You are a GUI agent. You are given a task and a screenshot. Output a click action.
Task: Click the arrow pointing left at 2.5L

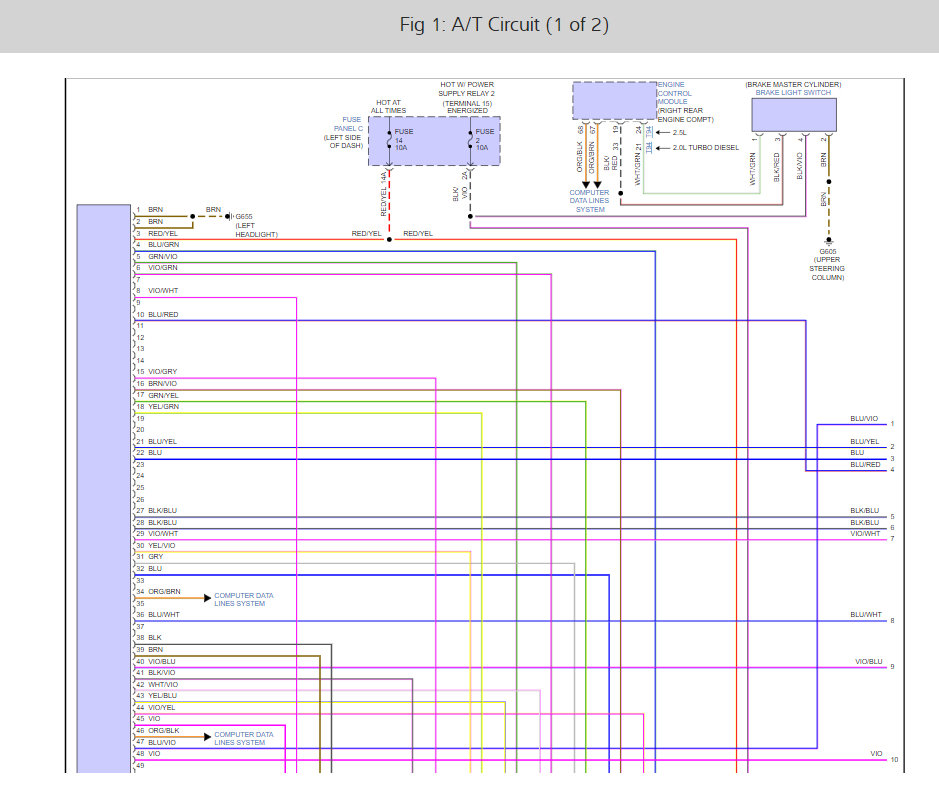tap(662, 132)
